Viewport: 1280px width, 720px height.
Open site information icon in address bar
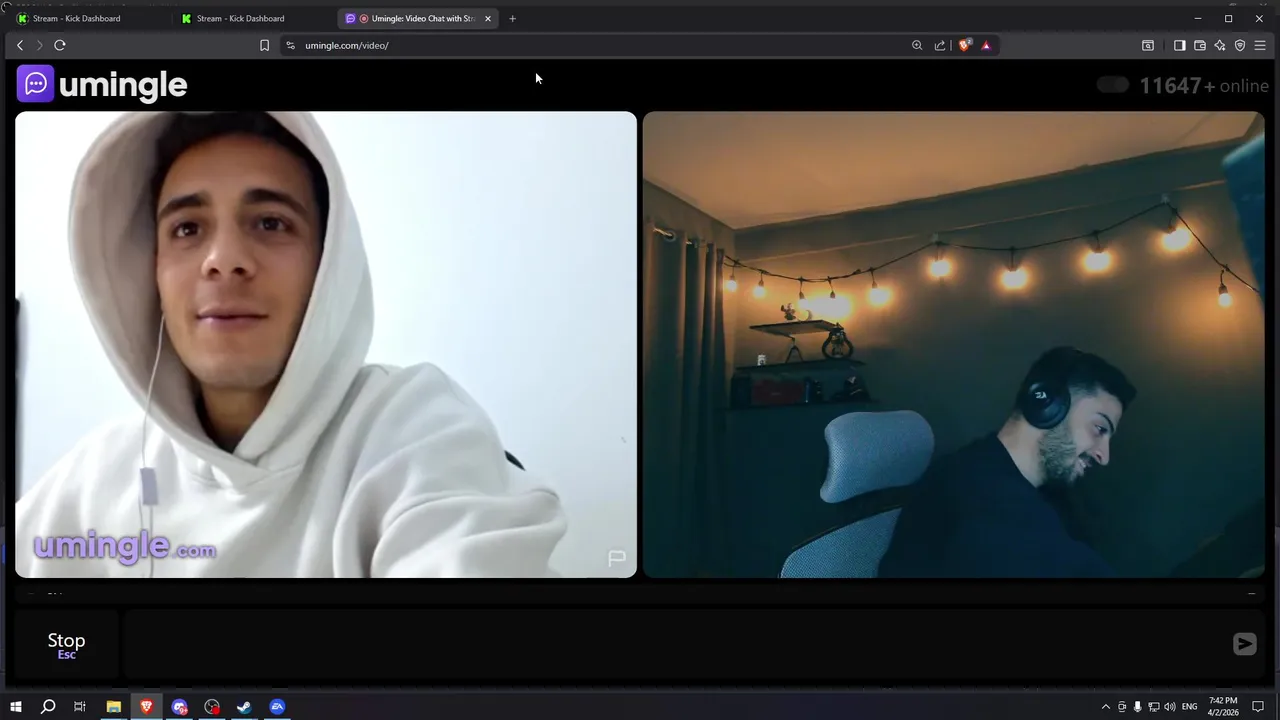click(290, 45)
